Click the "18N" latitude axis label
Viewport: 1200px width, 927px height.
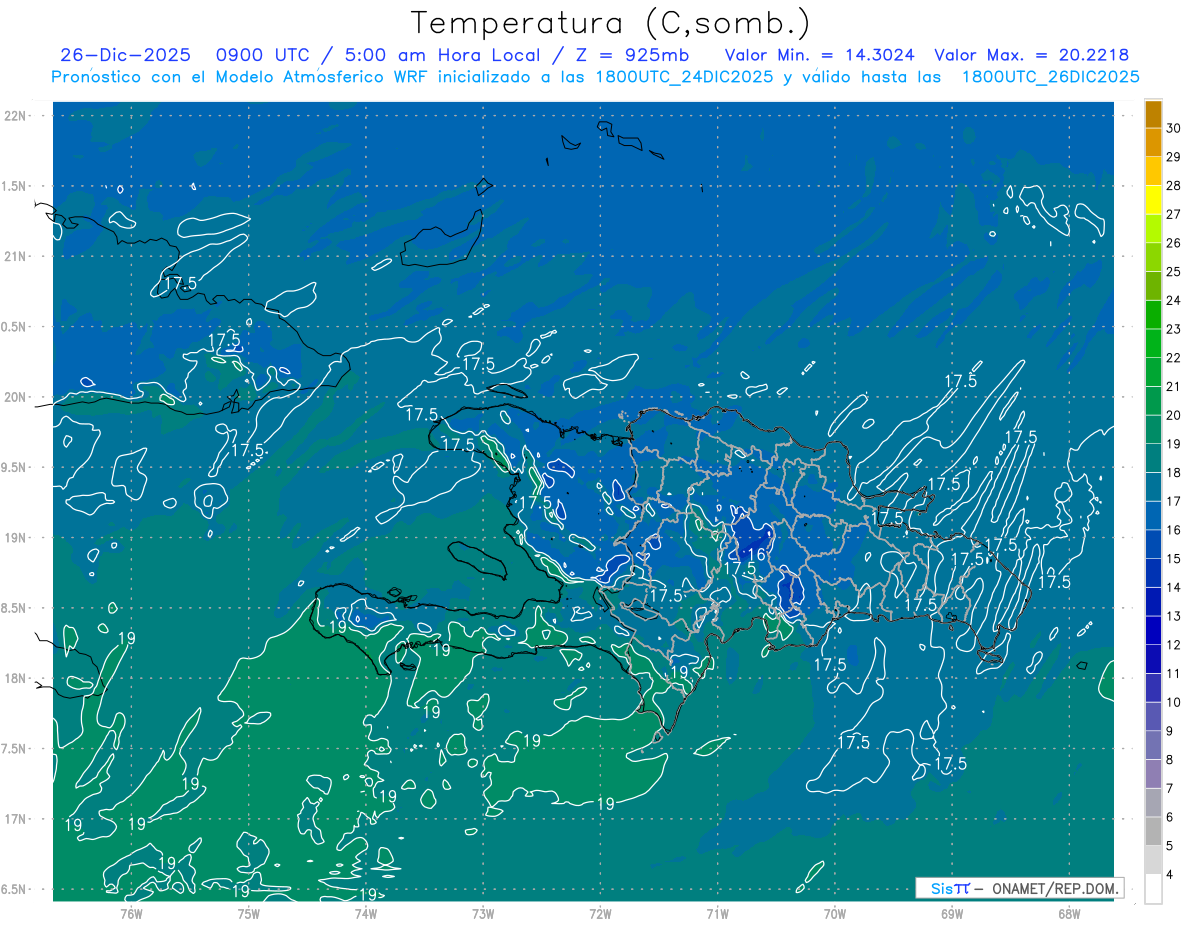pos(14,678)
